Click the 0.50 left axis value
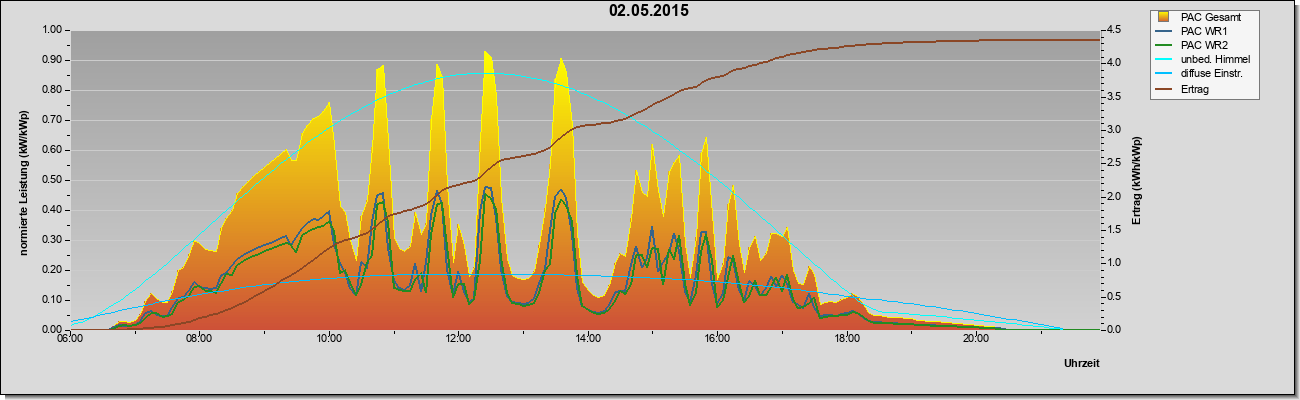 pyautogui.click(x=52, y=180)
